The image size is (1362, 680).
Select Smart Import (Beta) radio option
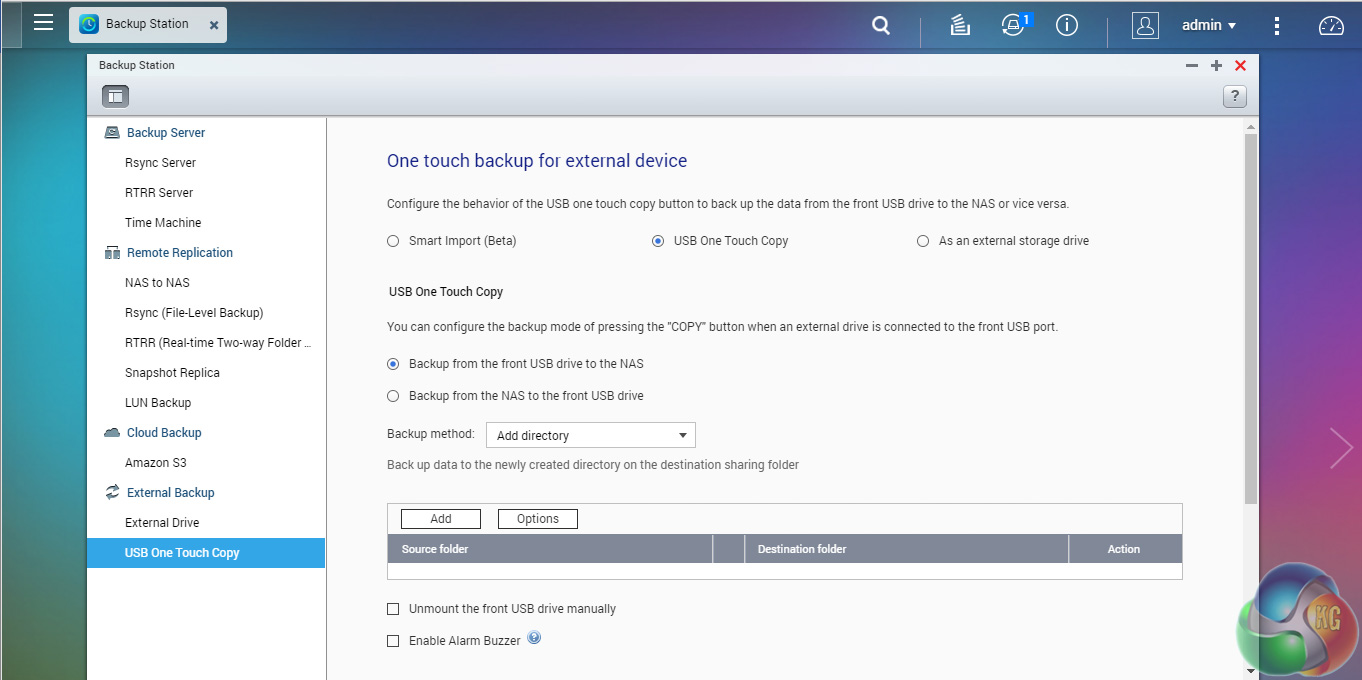(393, 241)
